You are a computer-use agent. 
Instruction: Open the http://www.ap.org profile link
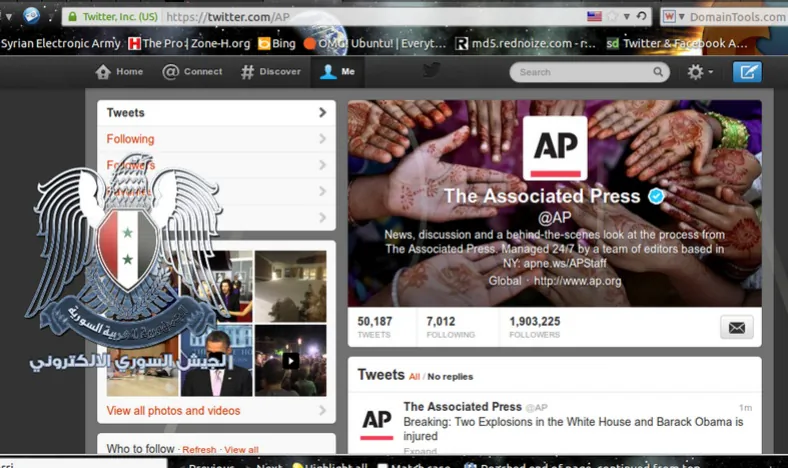pyautogui.click(x=577, y=281)
